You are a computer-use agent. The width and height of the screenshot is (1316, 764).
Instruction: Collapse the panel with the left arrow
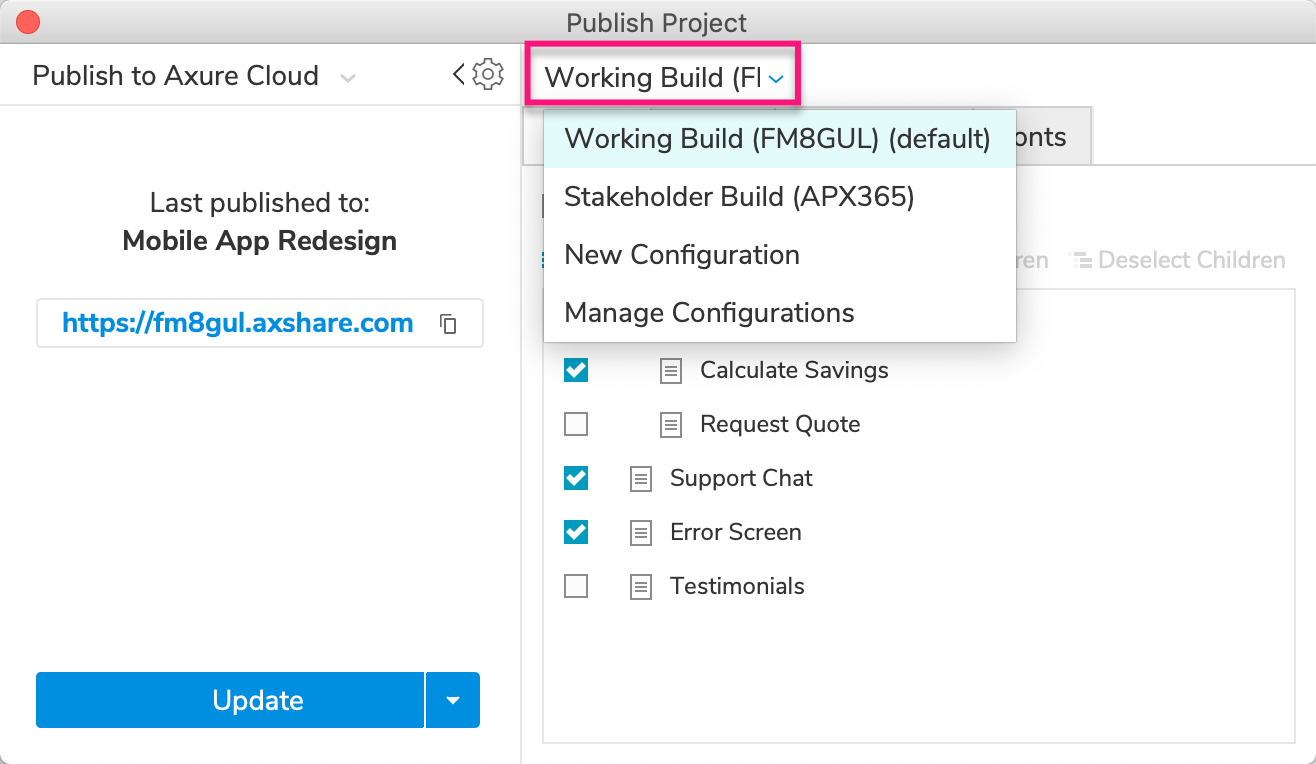[459, 74]
